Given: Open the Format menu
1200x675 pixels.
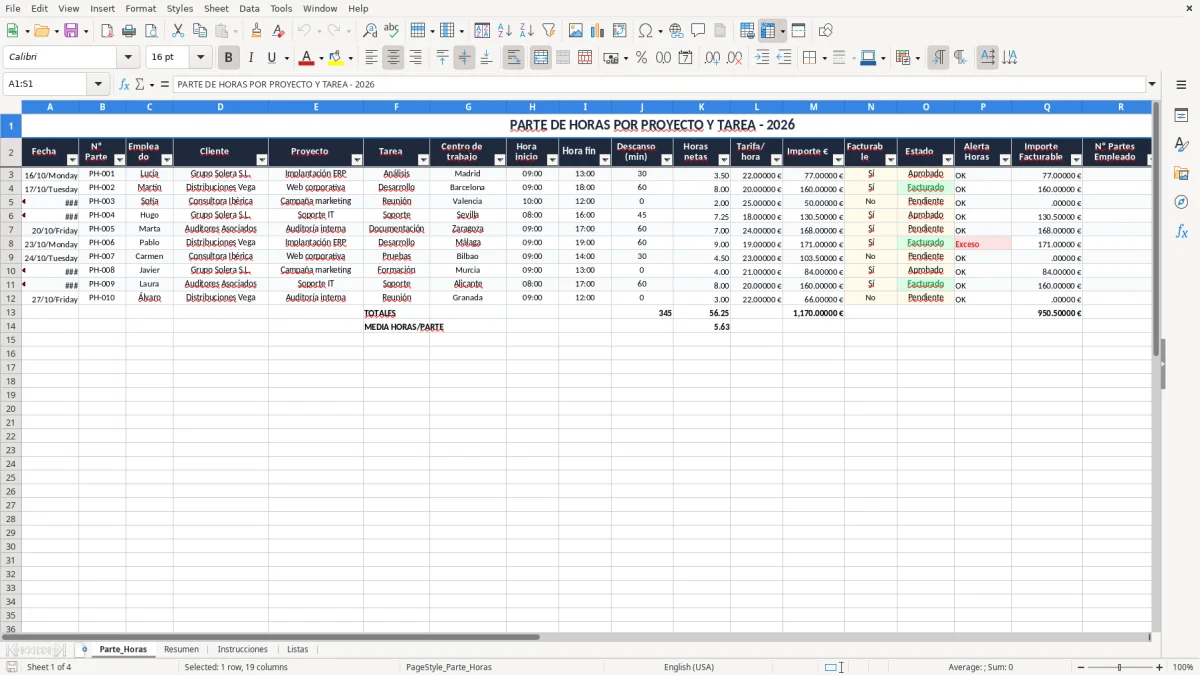Looking at the screenshot, I should (x=140, y=8).
